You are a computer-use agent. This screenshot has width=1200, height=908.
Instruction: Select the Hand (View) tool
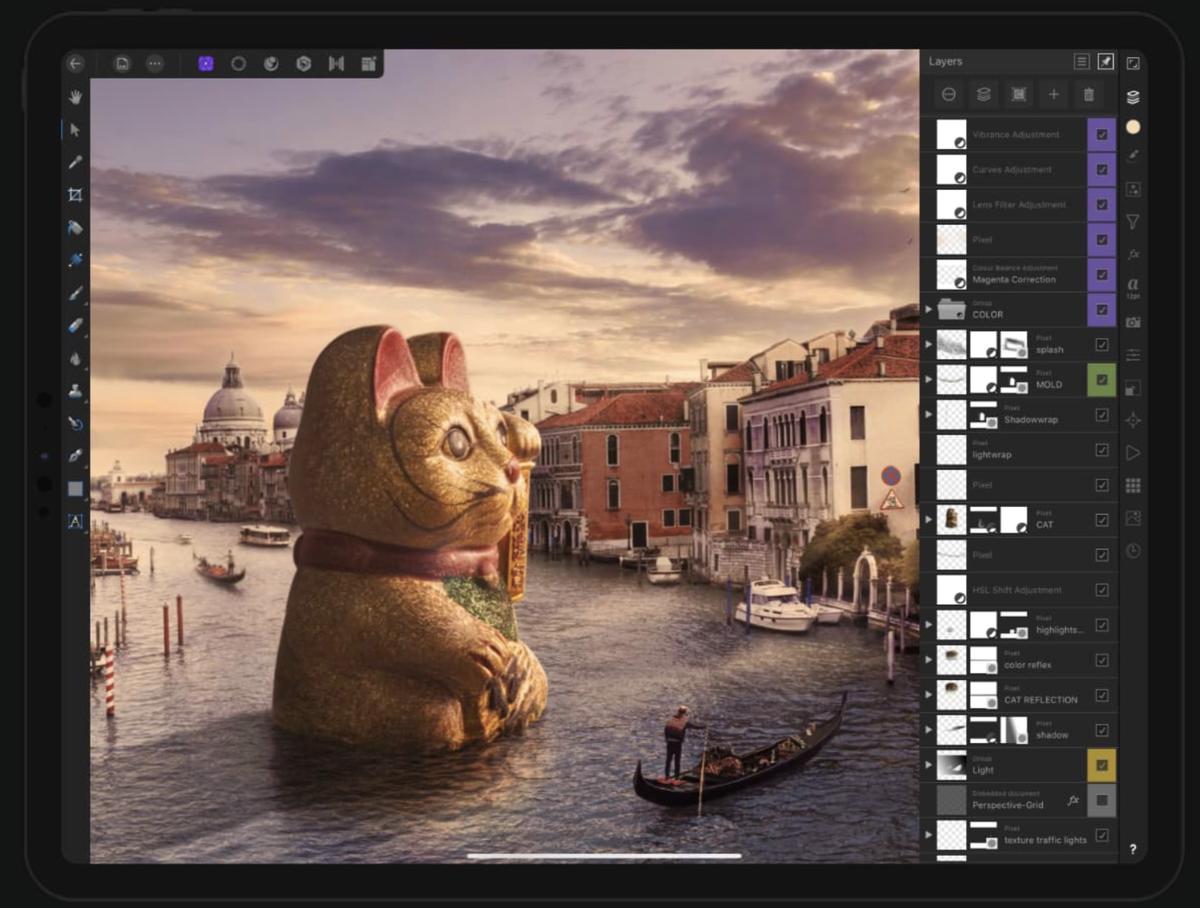tap(75, 97)
